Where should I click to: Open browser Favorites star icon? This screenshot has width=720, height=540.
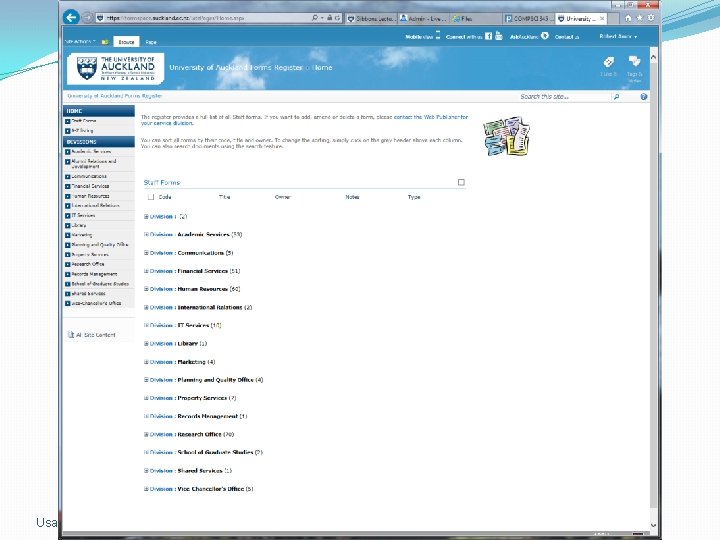click(x=639, y=18)
